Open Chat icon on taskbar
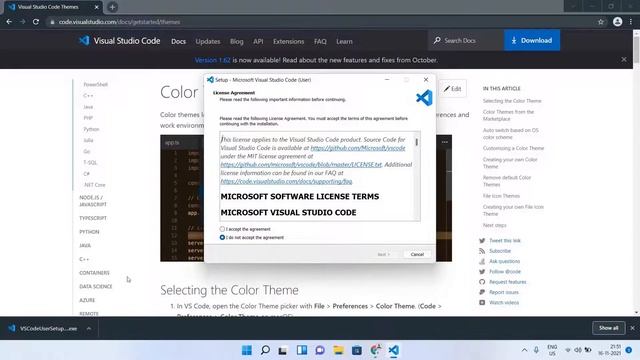Screen dimensions: 640x360 coord(320,350)
